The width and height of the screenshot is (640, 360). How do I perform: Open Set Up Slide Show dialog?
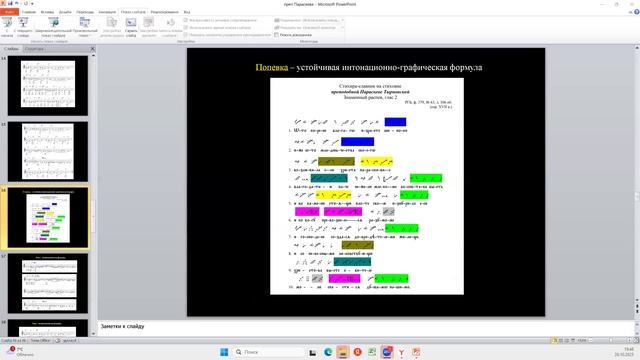point(112,27)
